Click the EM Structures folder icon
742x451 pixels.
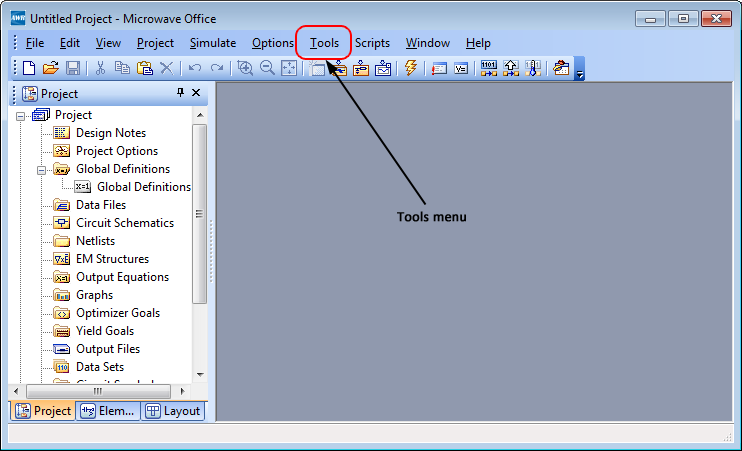[62, 259]
